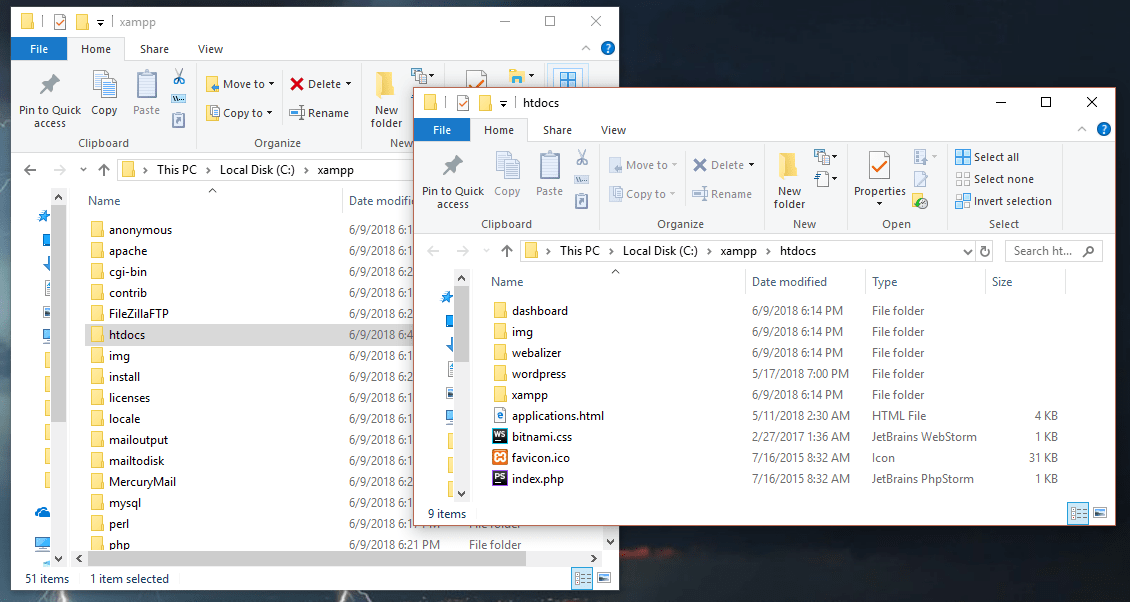
Task: Click Pin to Quick access in xampp window
Action: click(x=50, y=101)
